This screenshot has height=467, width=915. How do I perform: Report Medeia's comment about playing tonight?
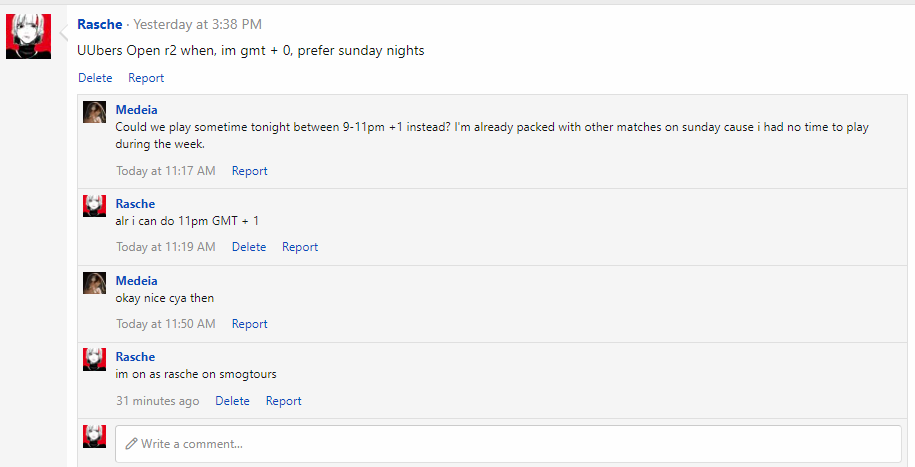tap(249, 171)
